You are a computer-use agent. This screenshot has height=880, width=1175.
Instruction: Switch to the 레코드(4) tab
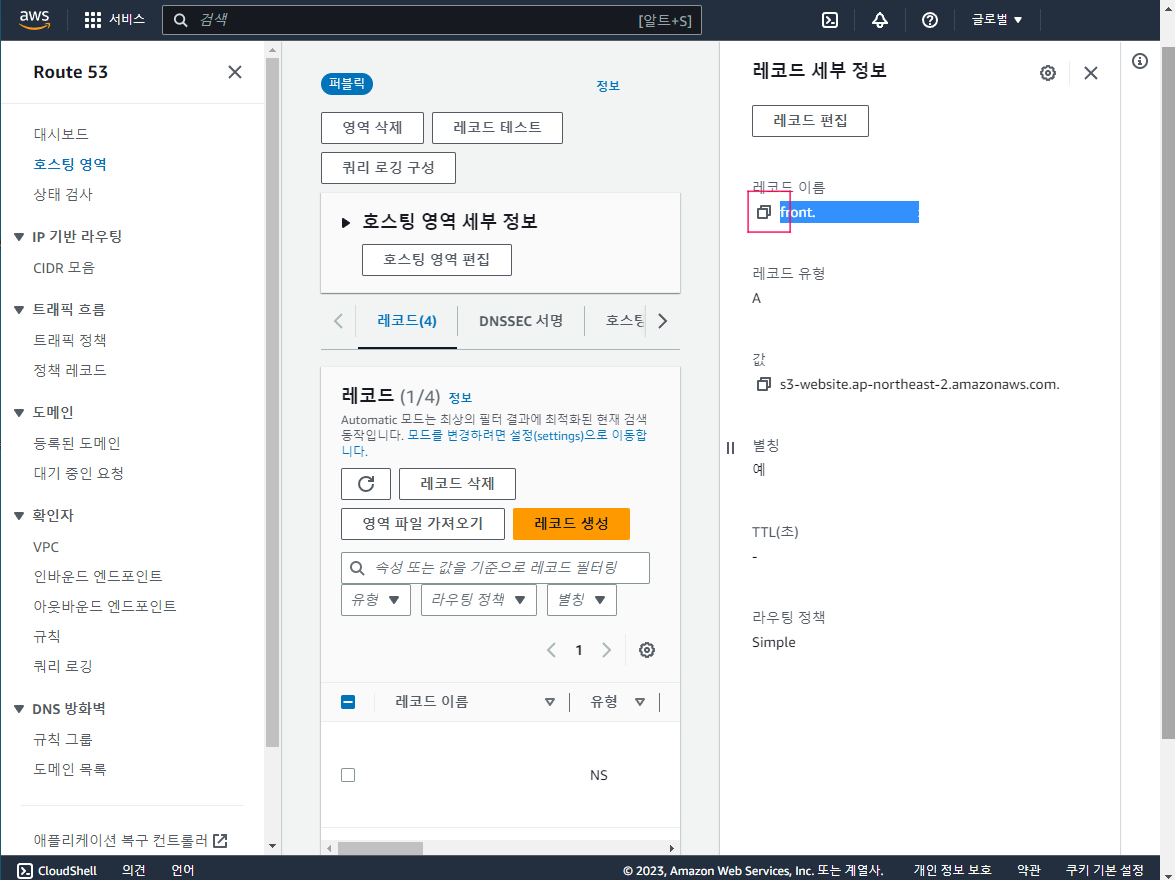[407, 321]
